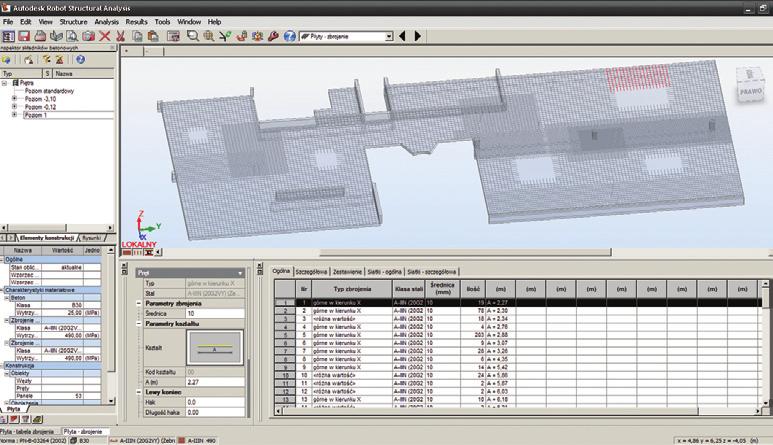773x445 pixels.
Task: Open the Pręt panel header dropdown
Action: pyautogui.click(x=240, y=273)
